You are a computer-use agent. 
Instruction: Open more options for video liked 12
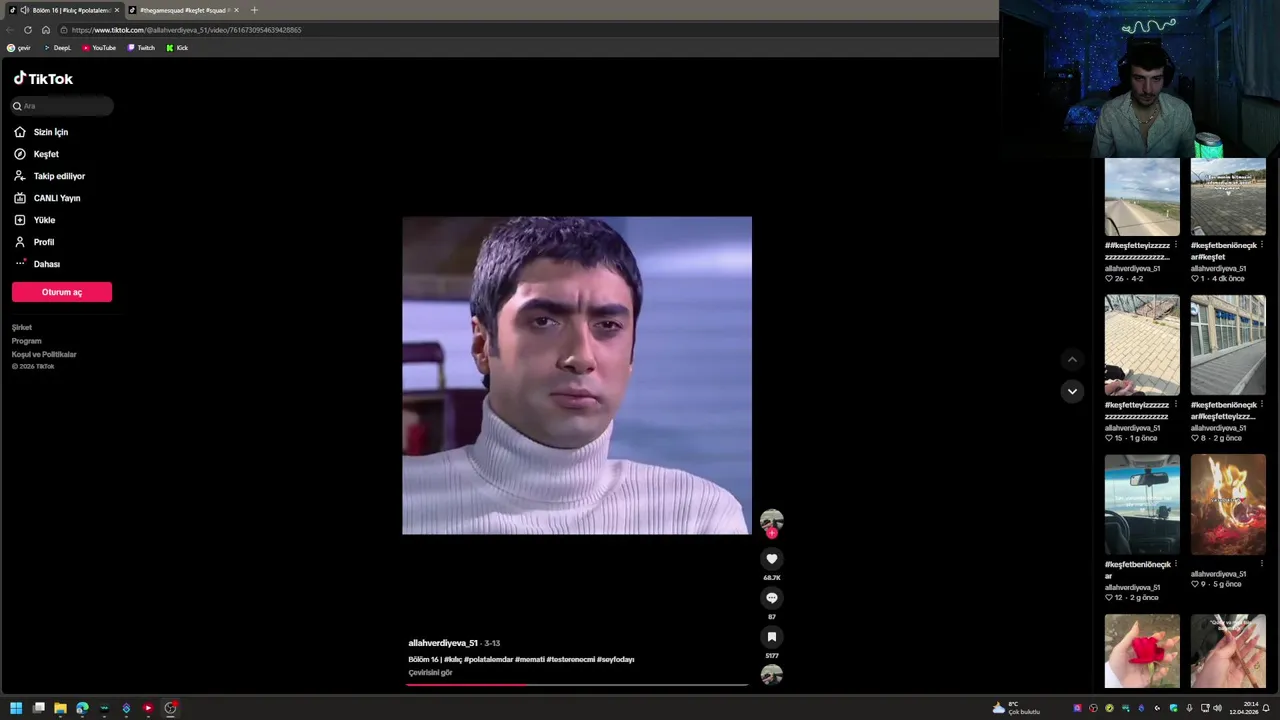tap(1175, 564)
